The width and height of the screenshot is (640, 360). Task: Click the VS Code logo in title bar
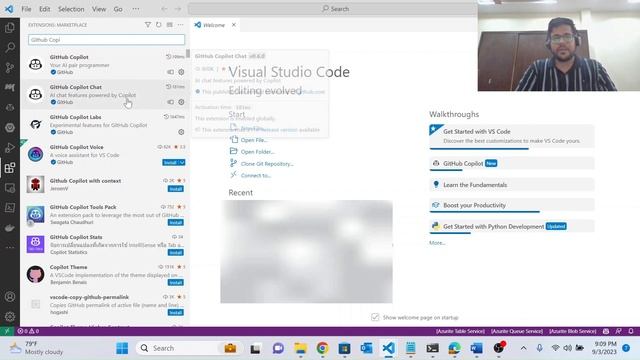(x=9, y=9)
